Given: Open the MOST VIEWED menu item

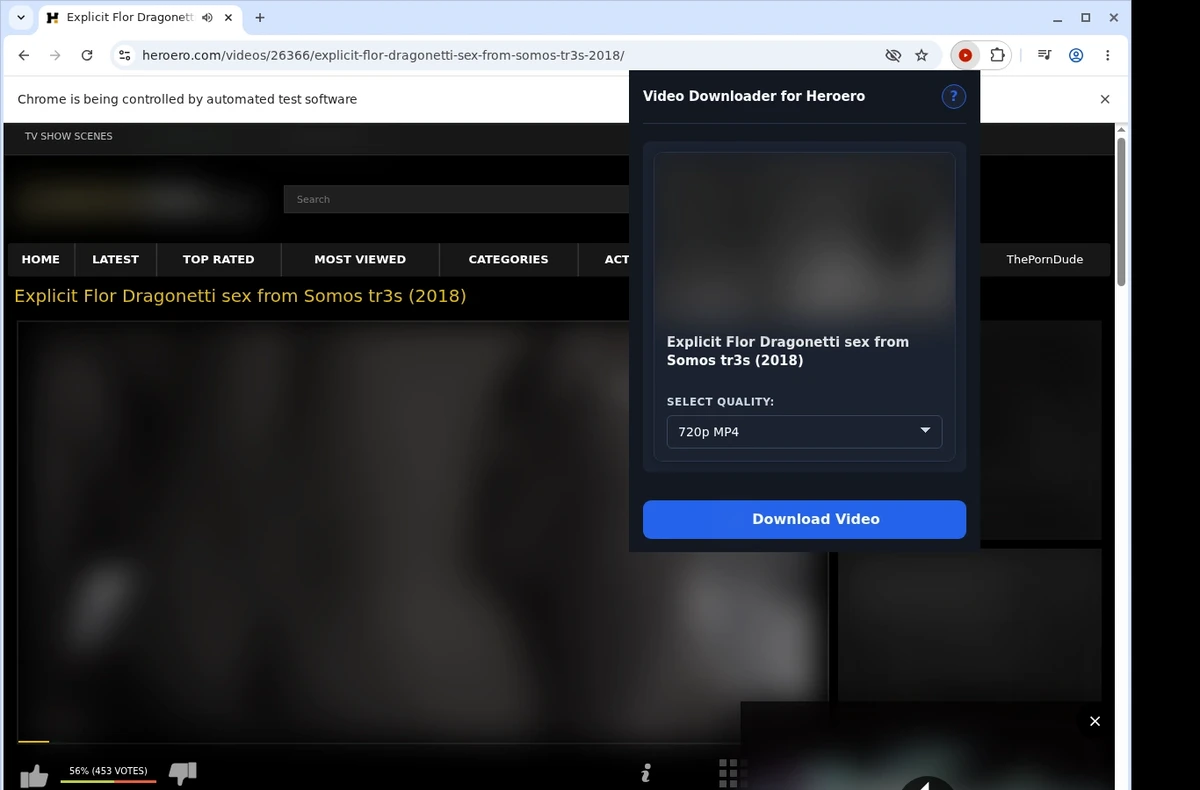Looking at the screenshot, I should point(360,259).
